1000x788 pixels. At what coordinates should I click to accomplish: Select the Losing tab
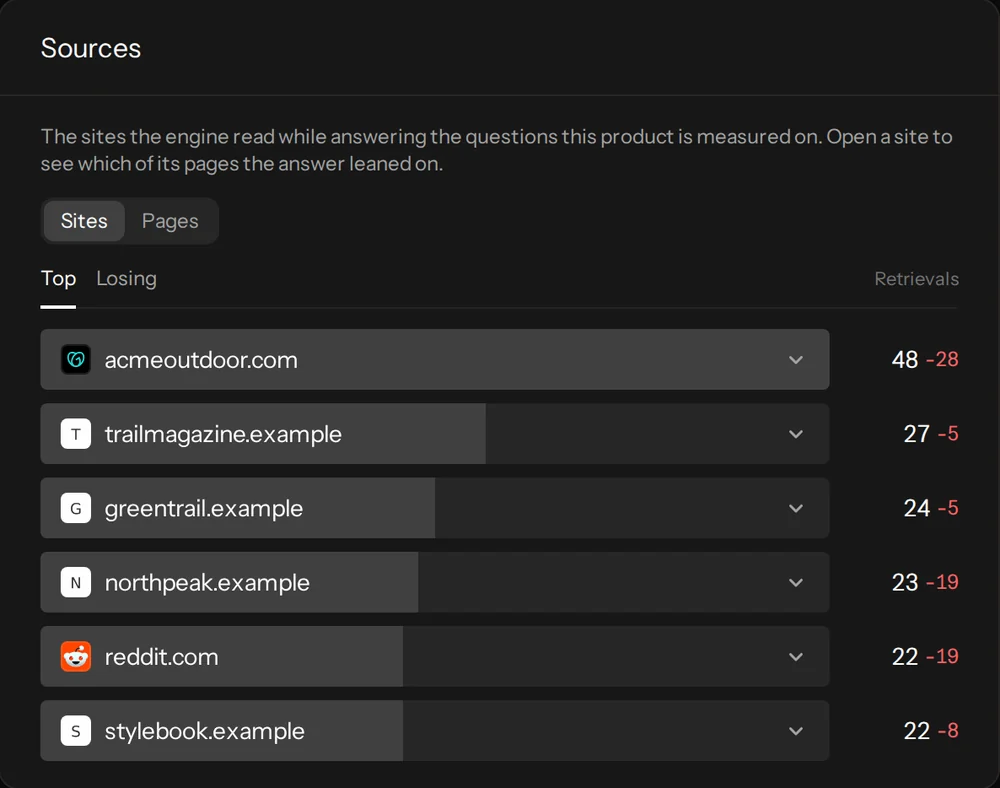(x=126, y=279)
